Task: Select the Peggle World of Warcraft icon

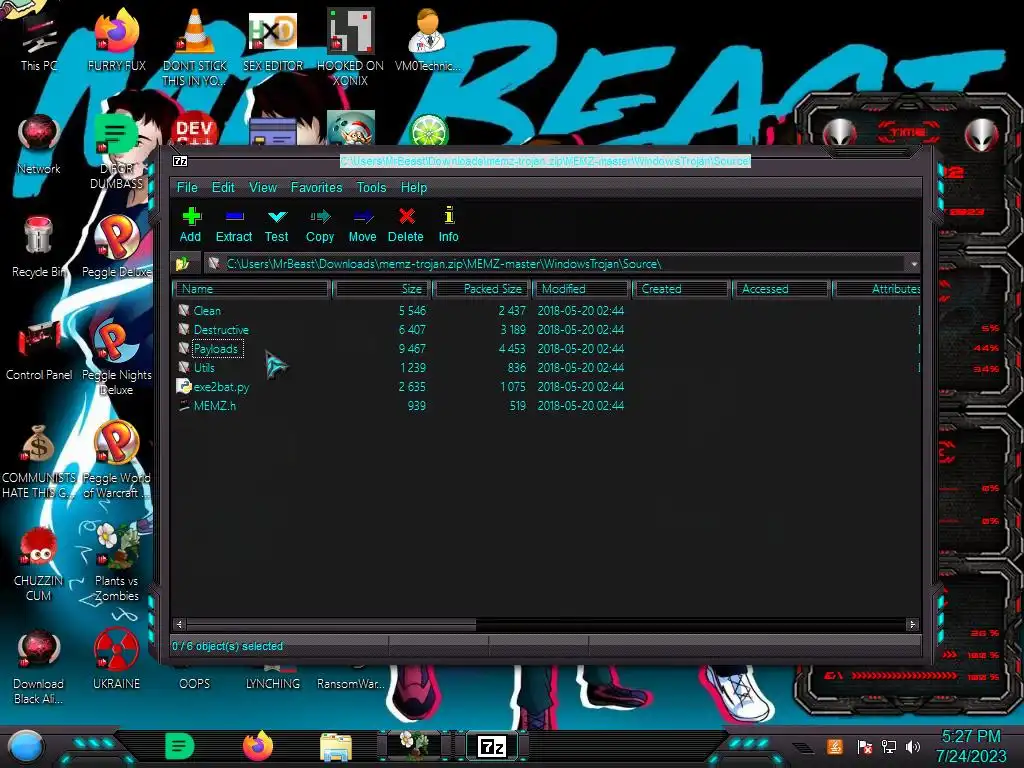Action: point(117,461)
